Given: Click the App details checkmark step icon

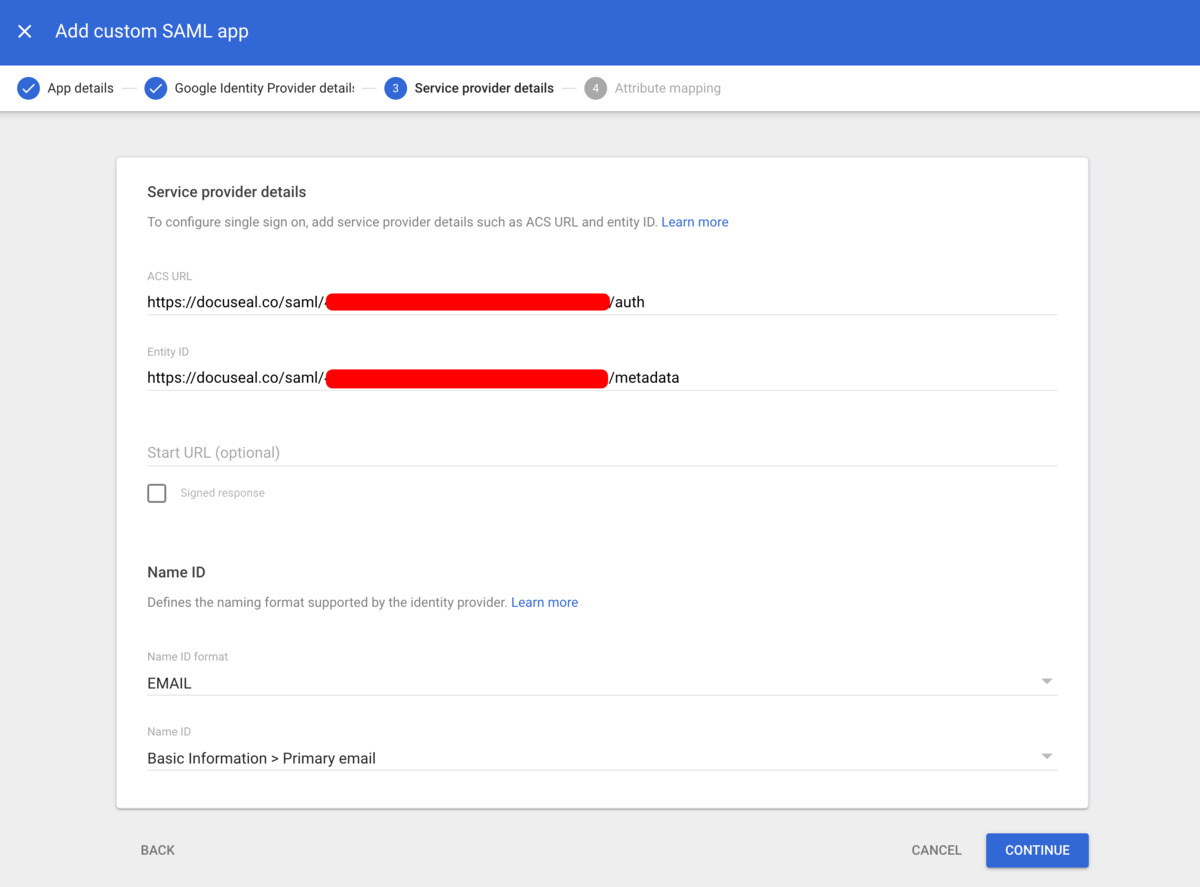Looking at the screenshot, I should point(28,88).
